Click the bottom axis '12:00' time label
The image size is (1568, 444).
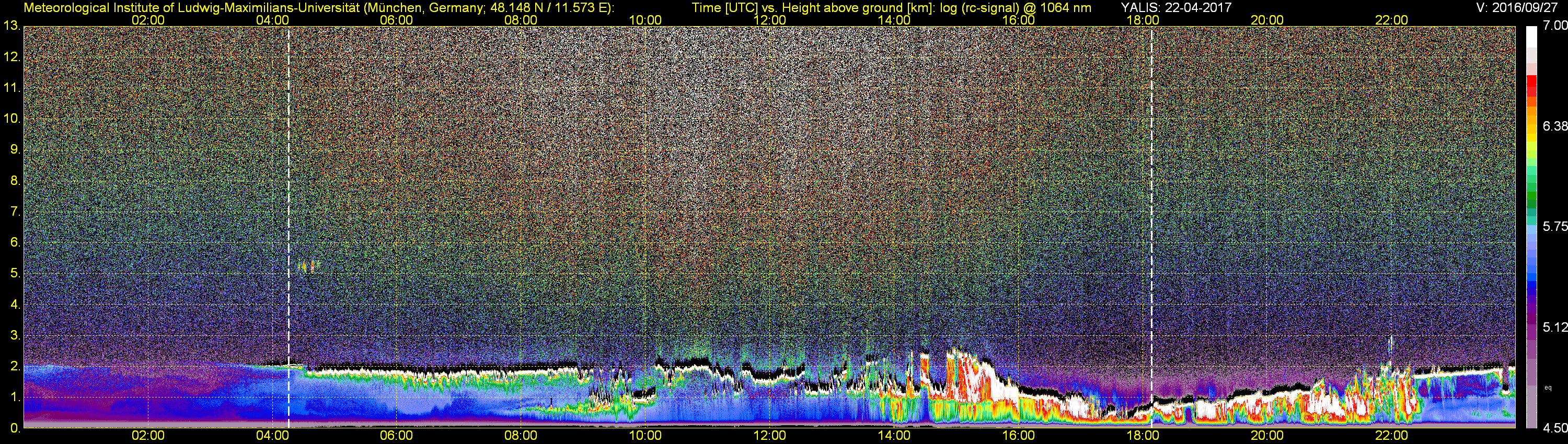pyautogui.click(x=769, y=436)
